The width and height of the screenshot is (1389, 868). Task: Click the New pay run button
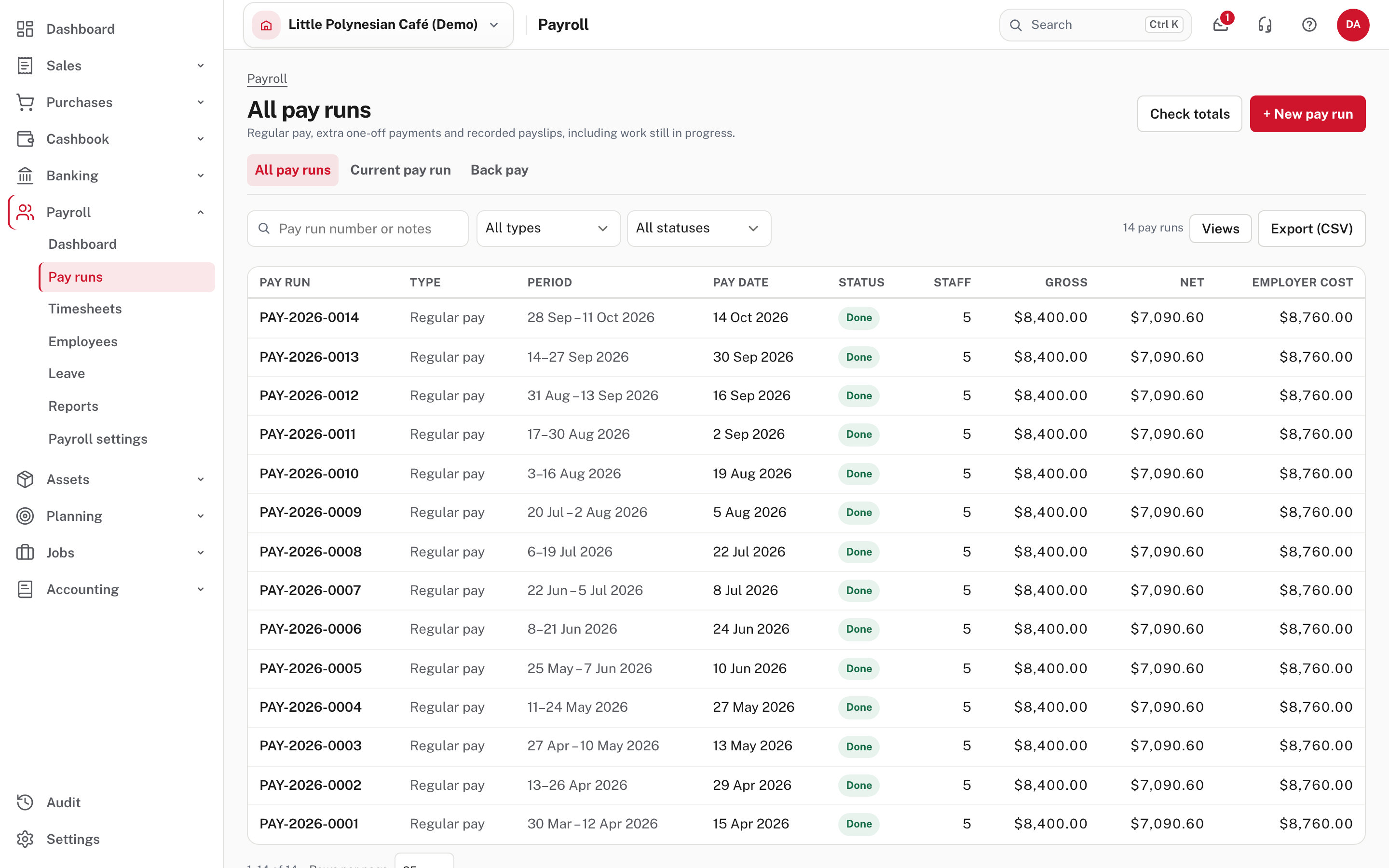pyautogui.click(x=1307, y=114)
